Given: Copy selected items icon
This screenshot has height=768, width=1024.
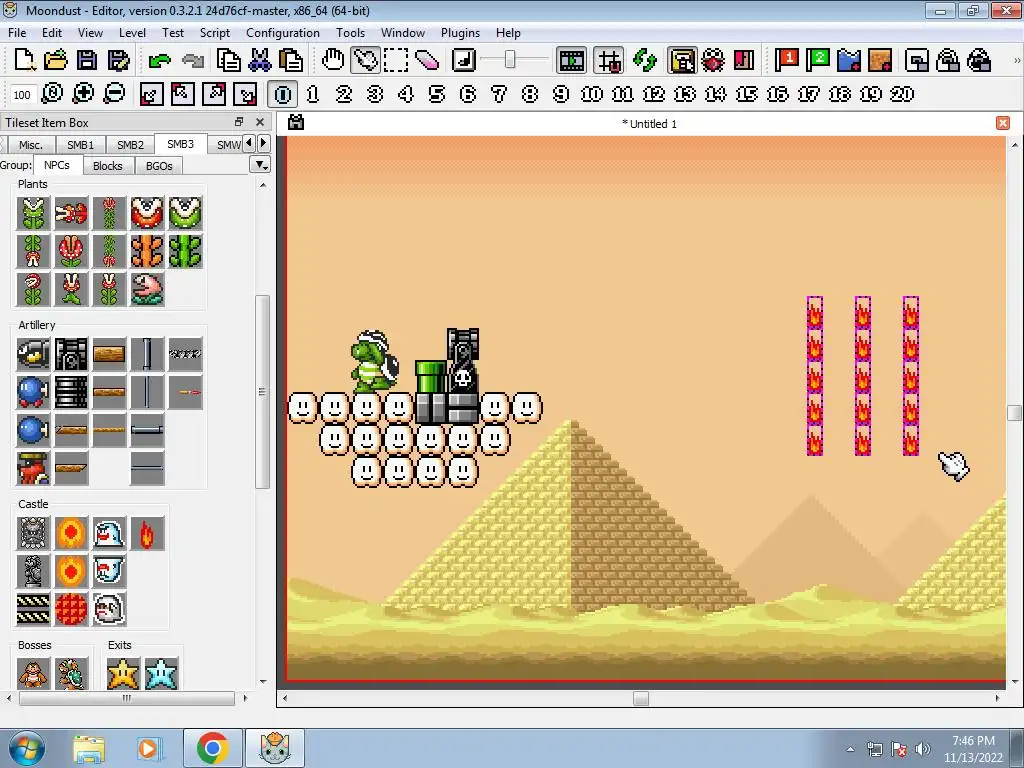Looking at the screenshot, I should tap(228, 60).
